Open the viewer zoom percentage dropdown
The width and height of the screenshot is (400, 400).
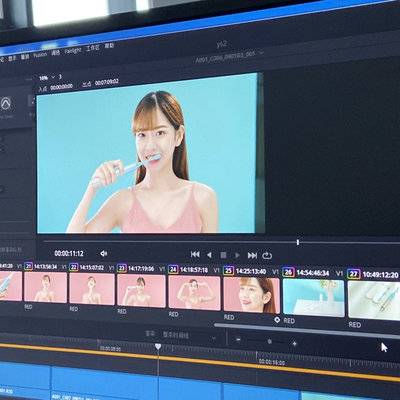tap(47, 78)
